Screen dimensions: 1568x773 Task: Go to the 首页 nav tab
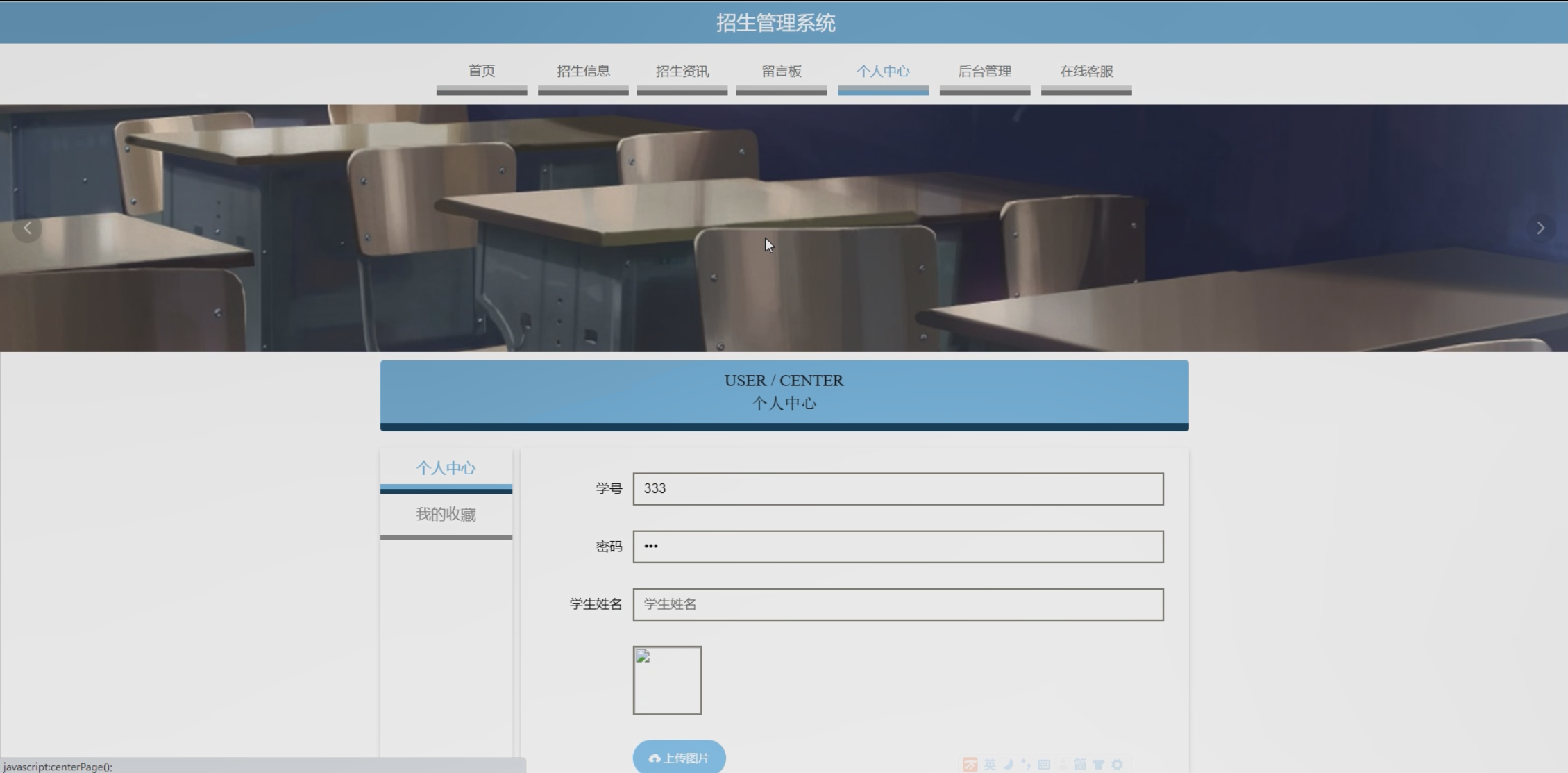(x=481, y=72)
